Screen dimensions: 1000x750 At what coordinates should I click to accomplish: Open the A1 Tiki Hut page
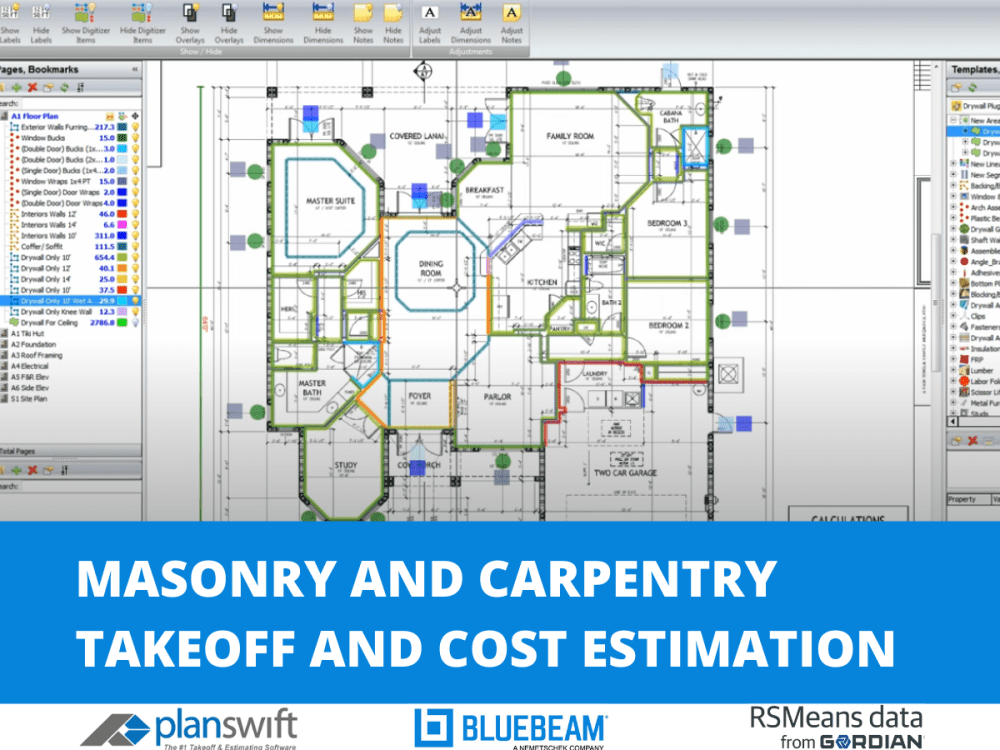click(27, 333)
